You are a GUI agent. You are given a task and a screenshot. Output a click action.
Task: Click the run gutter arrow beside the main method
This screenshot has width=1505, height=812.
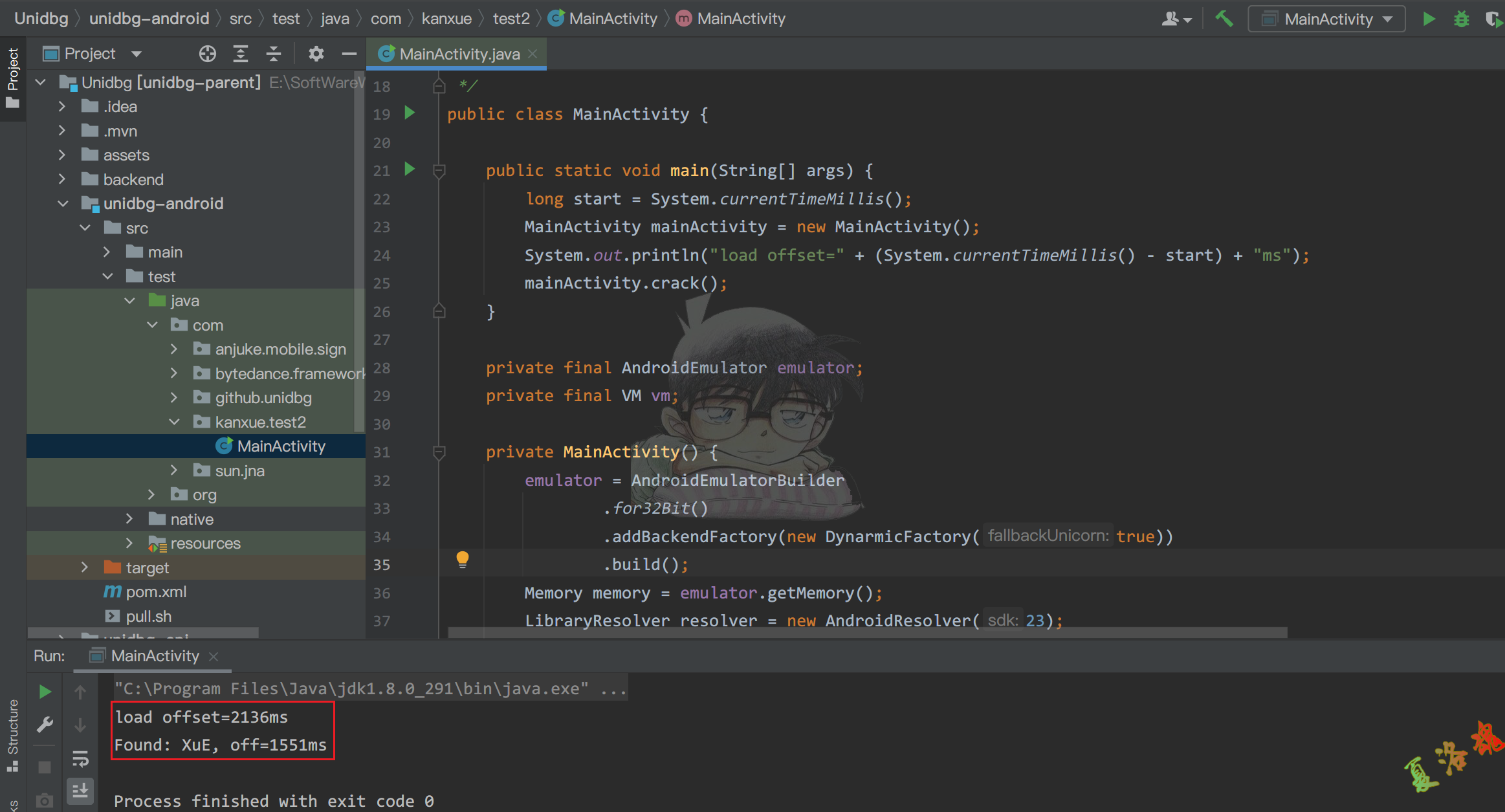point(410,170)
